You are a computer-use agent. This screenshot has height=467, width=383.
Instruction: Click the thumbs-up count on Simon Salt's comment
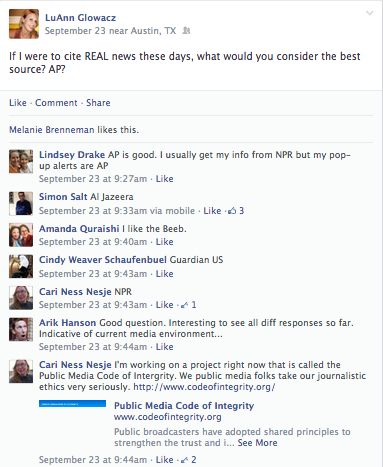point(236,211)
